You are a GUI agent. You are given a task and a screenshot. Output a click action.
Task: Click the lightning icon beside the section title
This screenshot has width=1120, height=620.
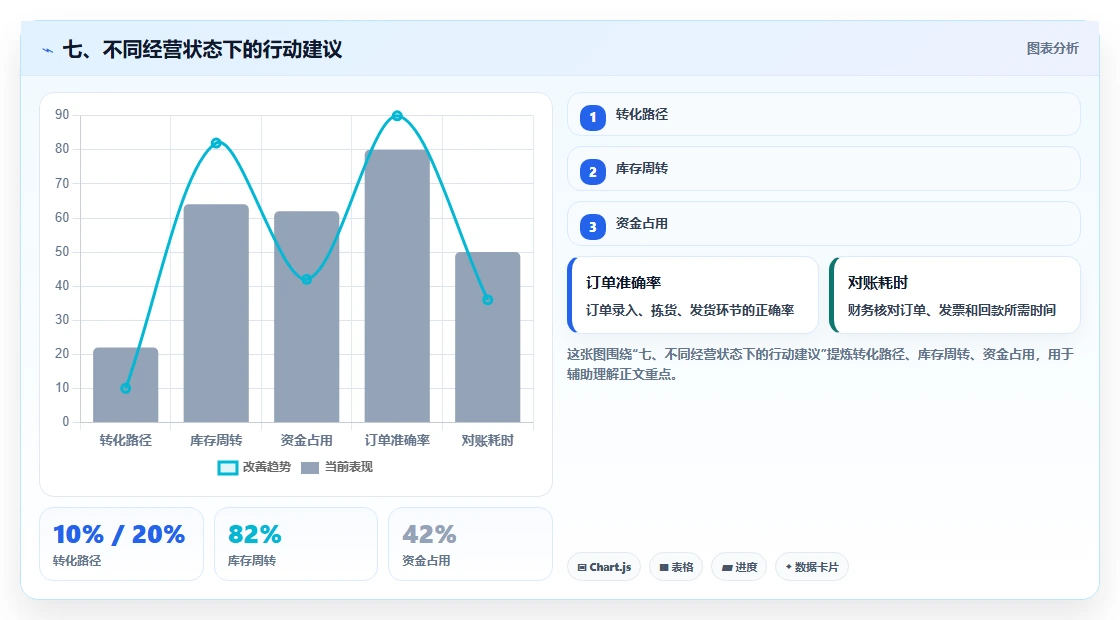48,51
